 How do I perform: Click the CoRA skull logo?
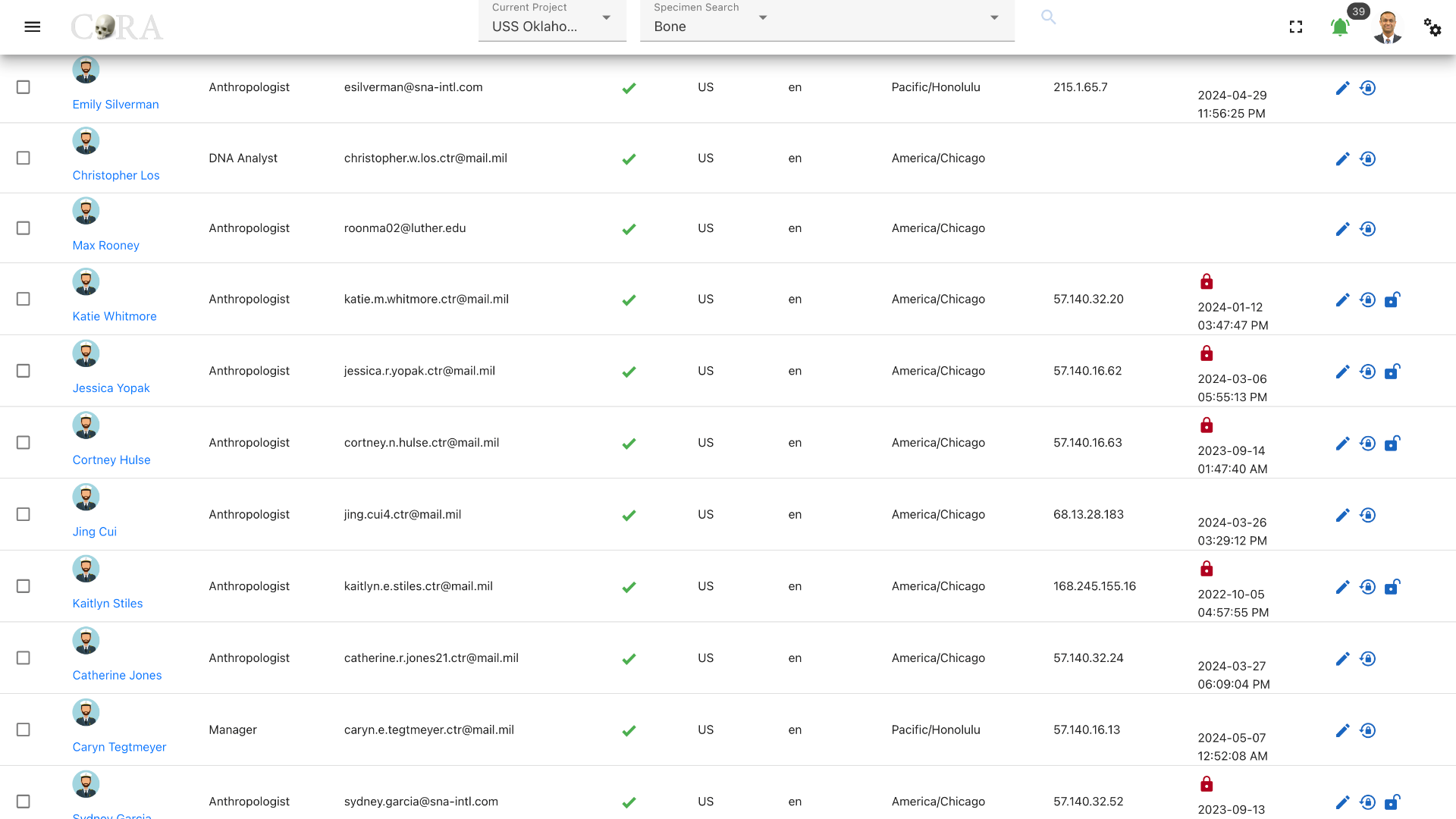pos(117,27)
